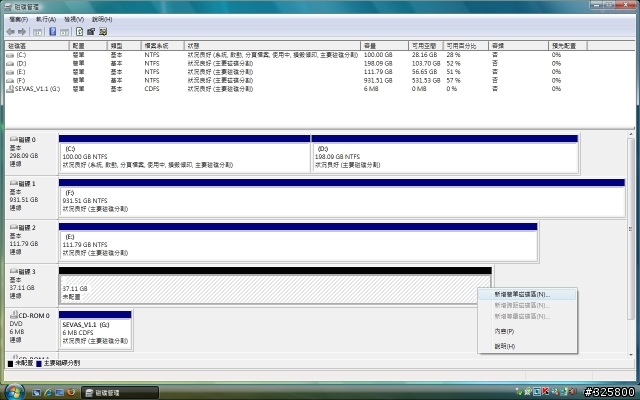Toggle the action pane toolbar icon
Image resolution: width=640 pixels, height=400 pixels.
[x=64, y=32]
